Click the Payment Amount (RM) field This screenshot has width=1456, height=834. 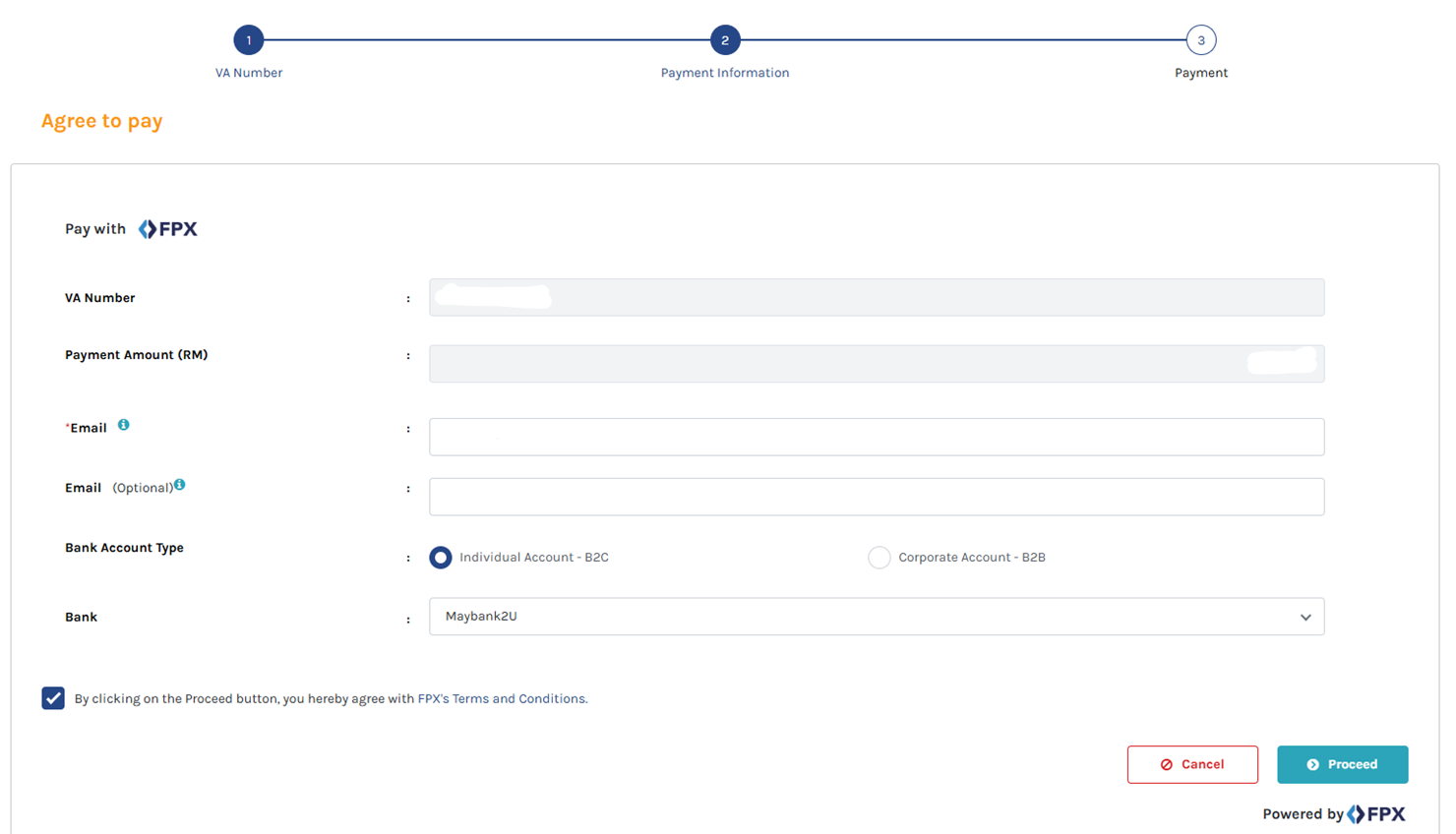(877, 363)
